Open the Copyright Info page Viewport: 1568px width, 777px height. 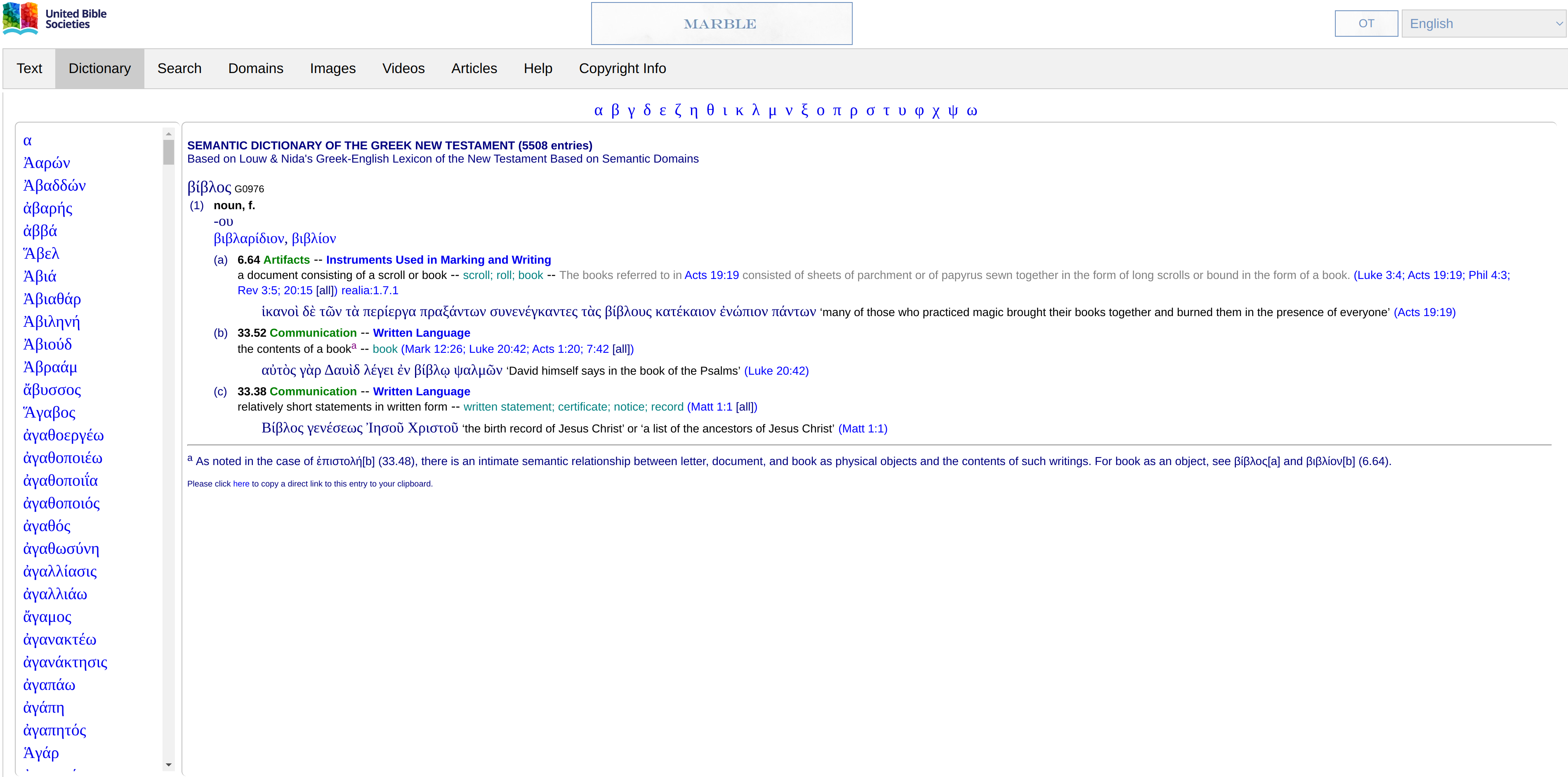[622, 68]
